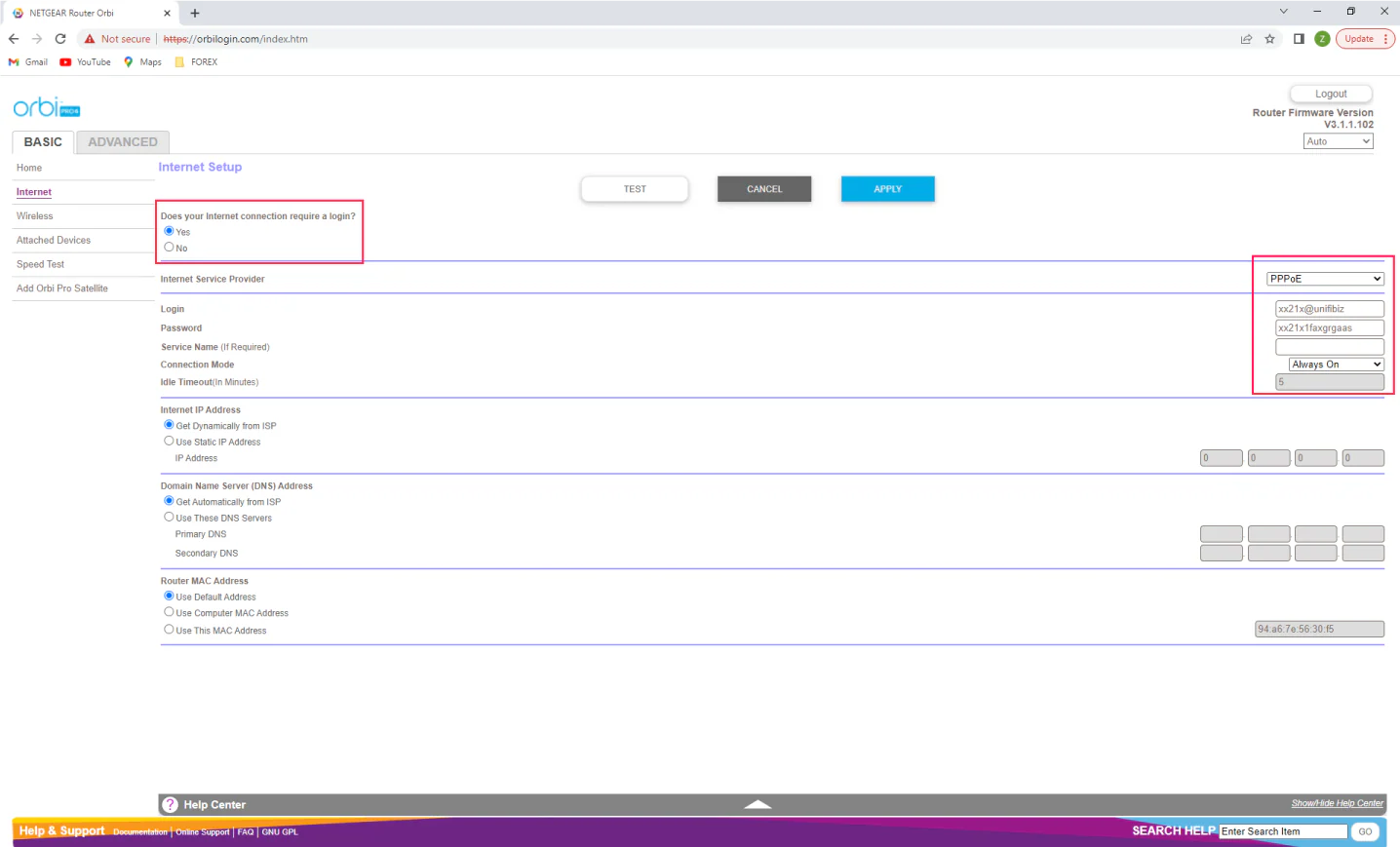Select Use These DNS Servers option
The height and width of the screenshot is (847, 1400).
(169, 518)
